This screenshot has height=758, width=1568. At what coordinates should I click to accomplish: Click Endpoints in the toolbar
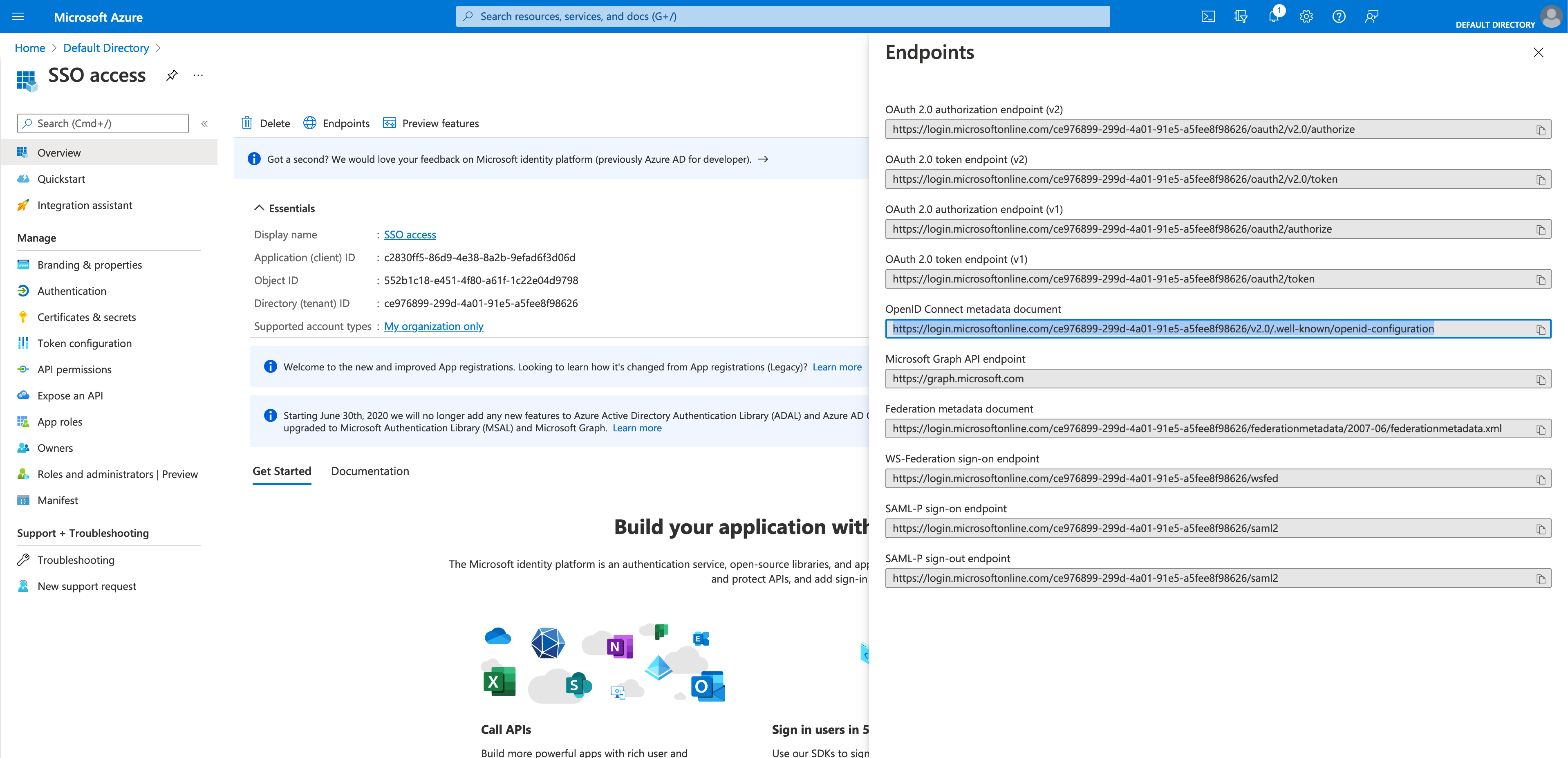point(336,123)
